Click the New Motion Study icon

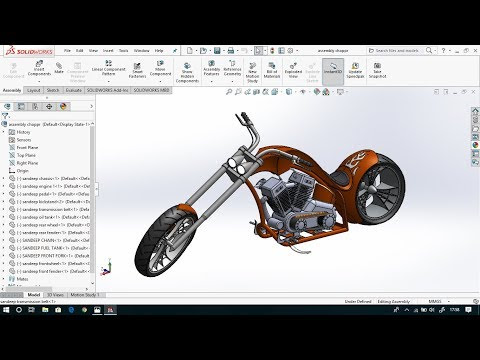252,72
